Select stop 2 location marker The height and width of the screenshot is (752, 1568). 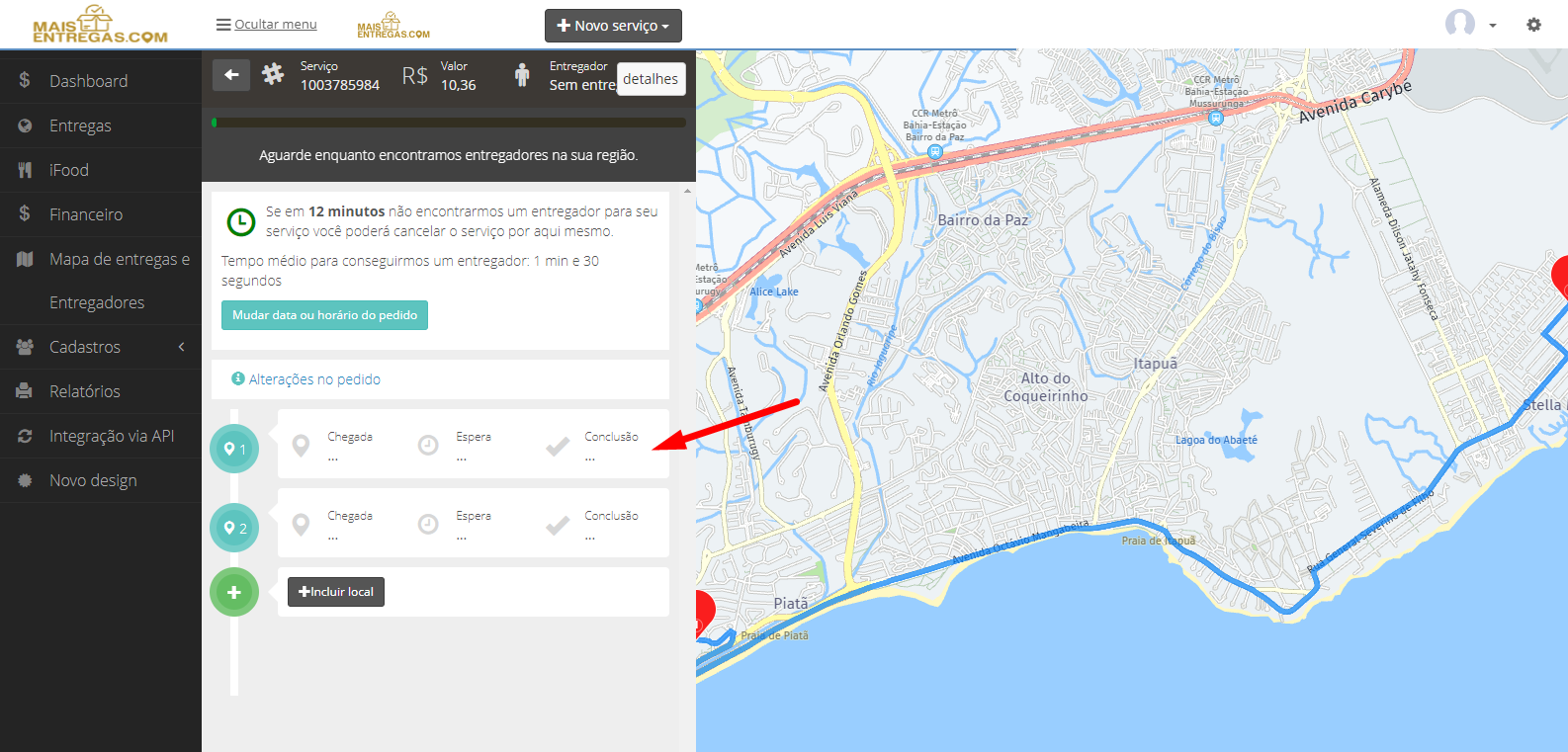234,528
